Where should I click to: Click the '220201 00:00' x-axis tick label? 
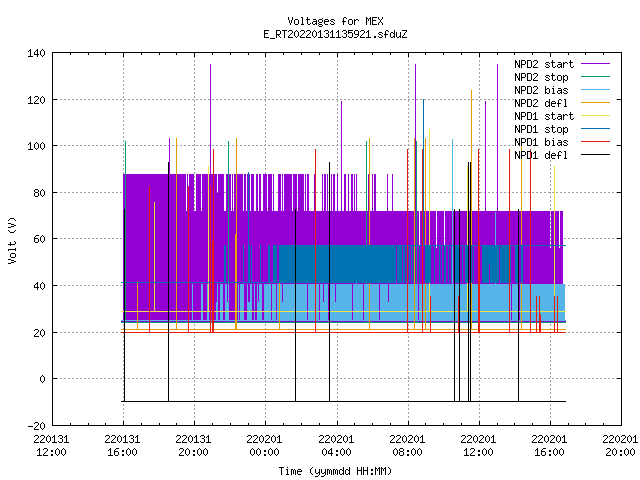click(x=264, y=446)
